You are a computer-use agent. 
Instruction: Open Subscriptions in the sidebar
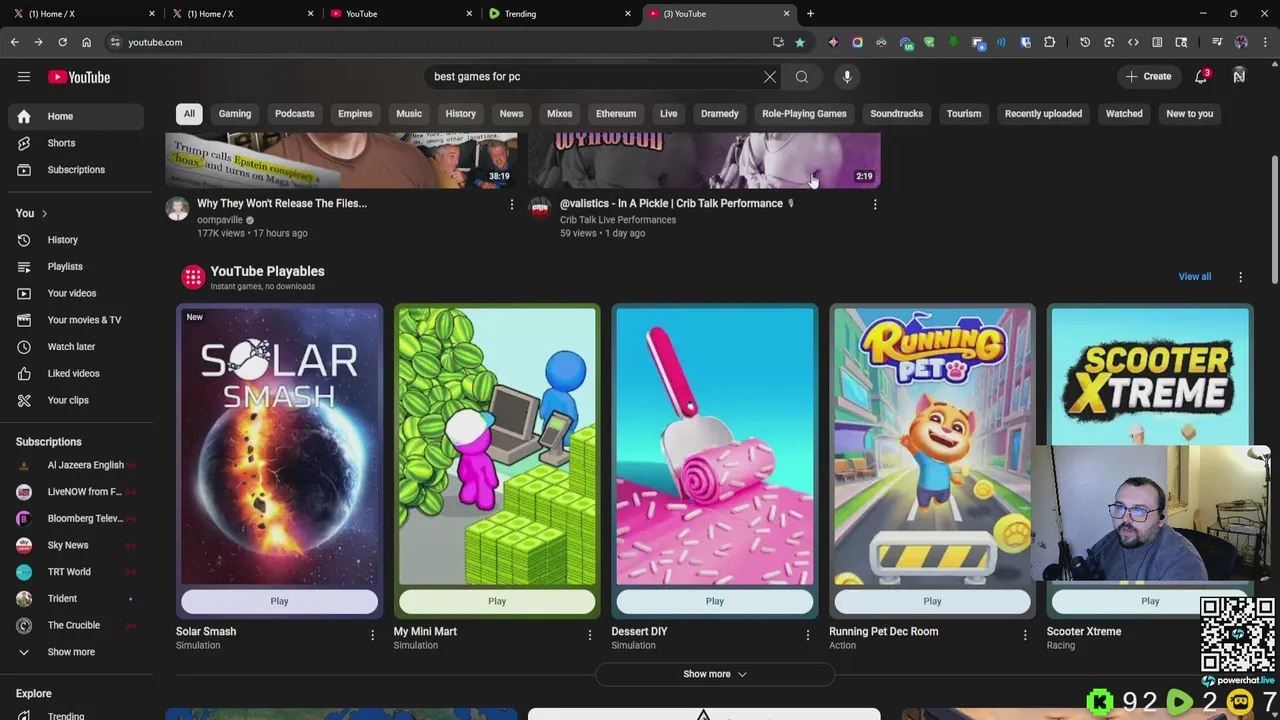[76, 170]
